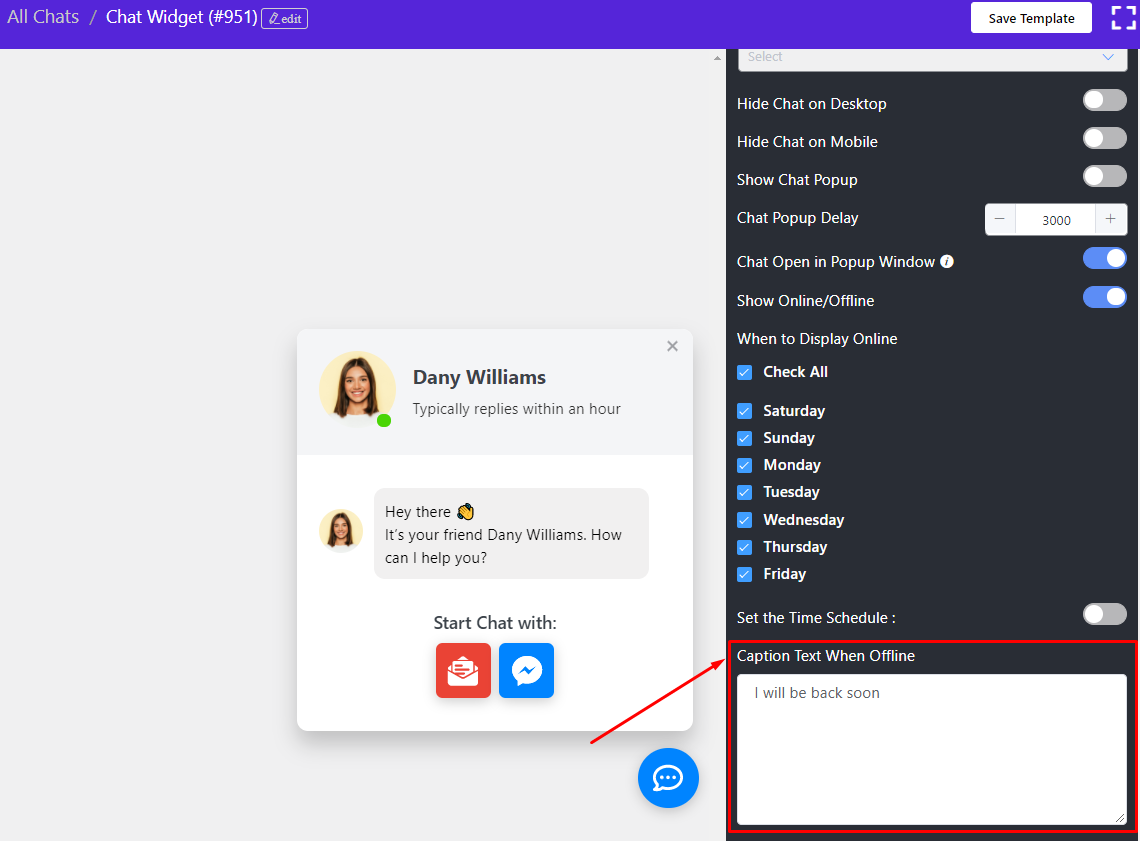Image resolution: width=1140 pixels, height=841 pixels.
Task: Decrease Chat Popup Delay with minus button
Action: point(1000,220)
